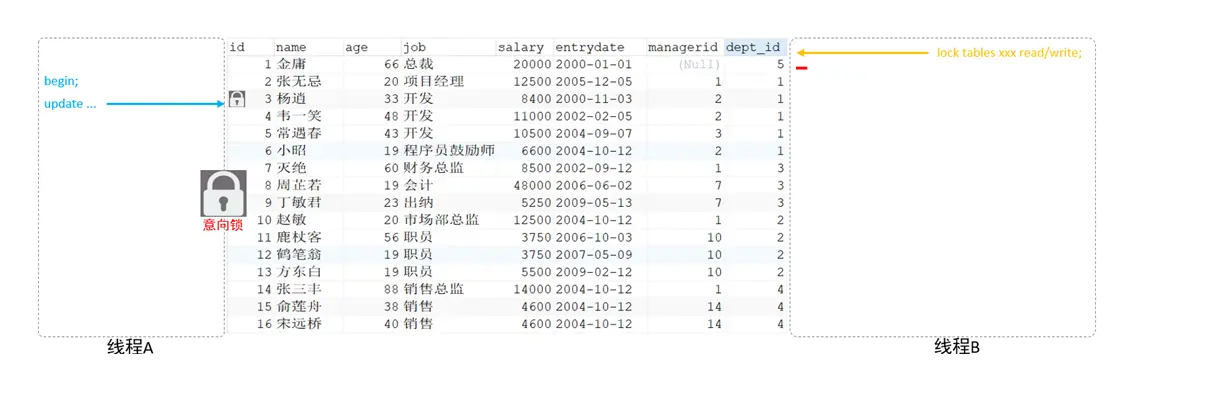The width and height of the screenshot is (1208, 406).
Task: Click the managerid column header
Action: tap(684, 47)
